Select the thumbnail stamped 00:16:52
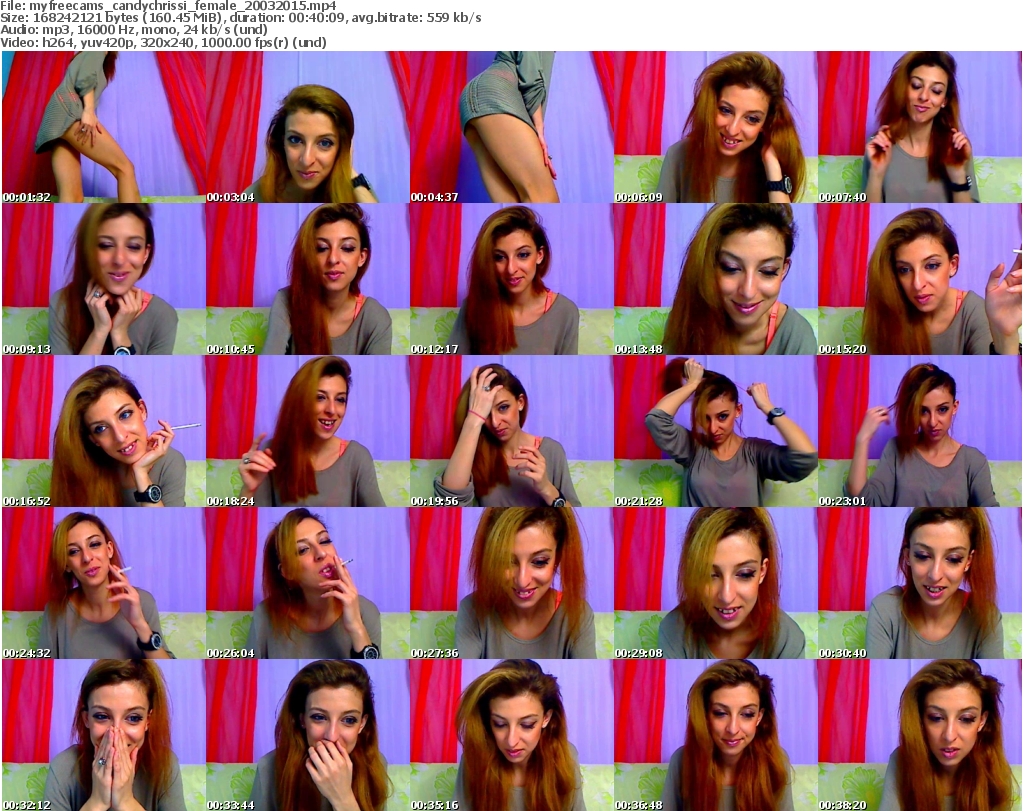Viewport: 1024px width, 811px height. [104, 431]
